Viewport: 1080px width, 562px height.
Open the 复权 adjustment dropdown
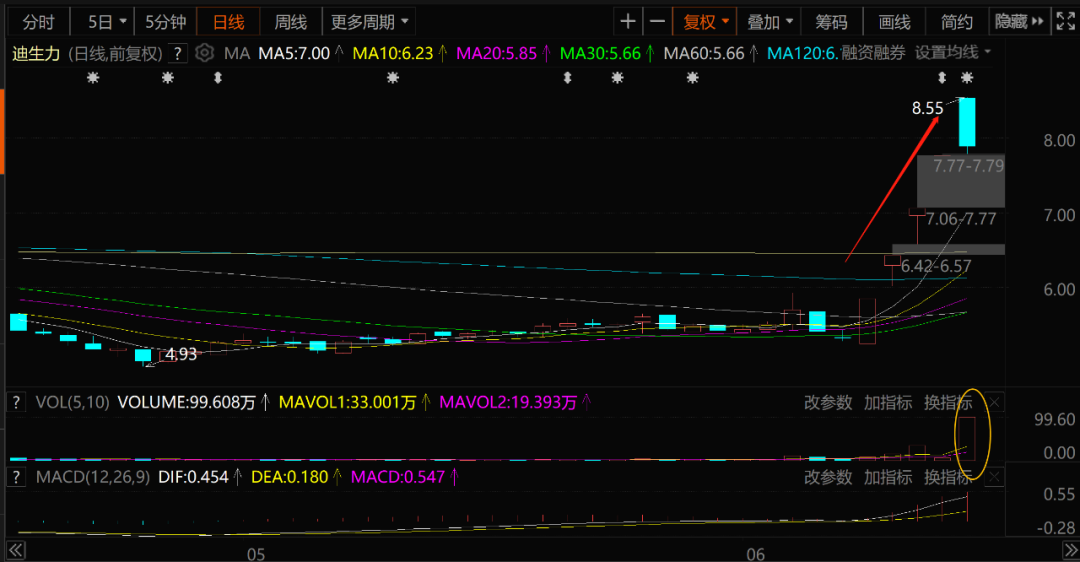tap(705, 22)
